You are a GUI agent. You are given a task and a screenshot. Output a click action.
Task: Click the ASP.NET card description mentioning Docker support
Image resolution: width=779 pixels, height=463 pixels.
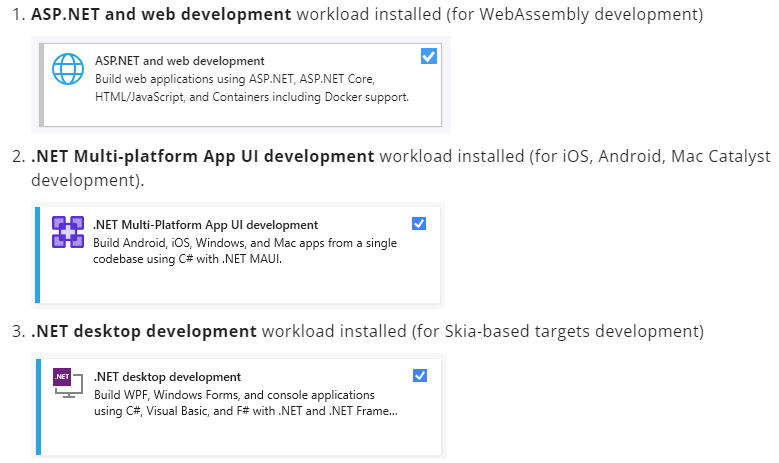251,88
